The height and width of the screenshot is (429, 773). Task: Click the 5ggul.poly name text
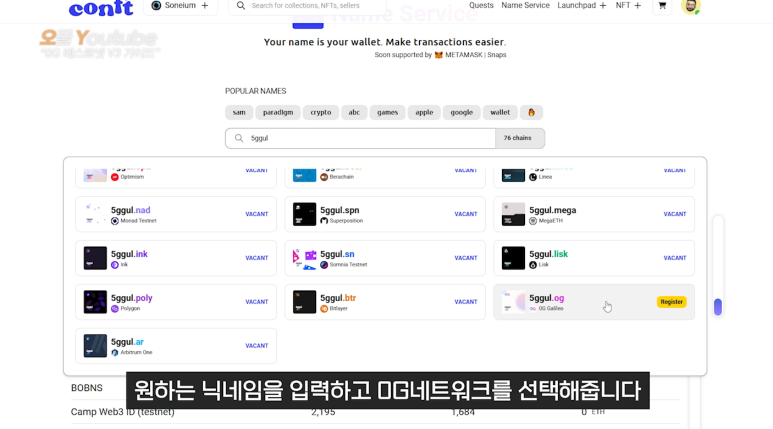click(x=132, y=298)
